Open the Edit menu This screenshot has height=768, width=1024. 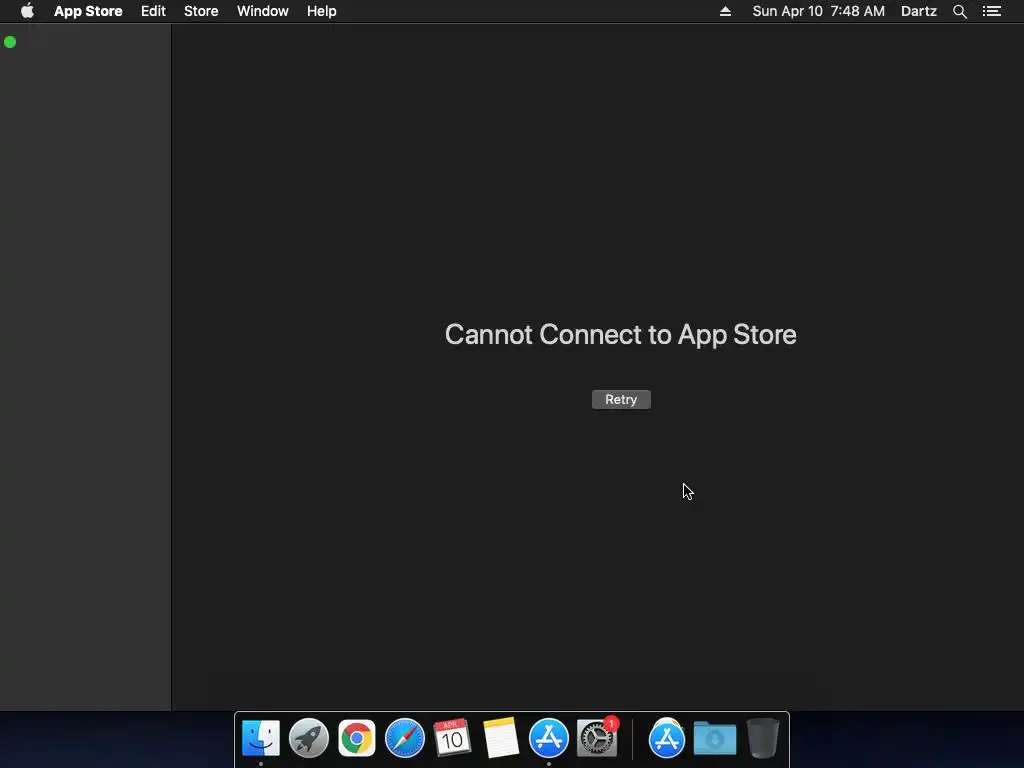pos(153,11)
